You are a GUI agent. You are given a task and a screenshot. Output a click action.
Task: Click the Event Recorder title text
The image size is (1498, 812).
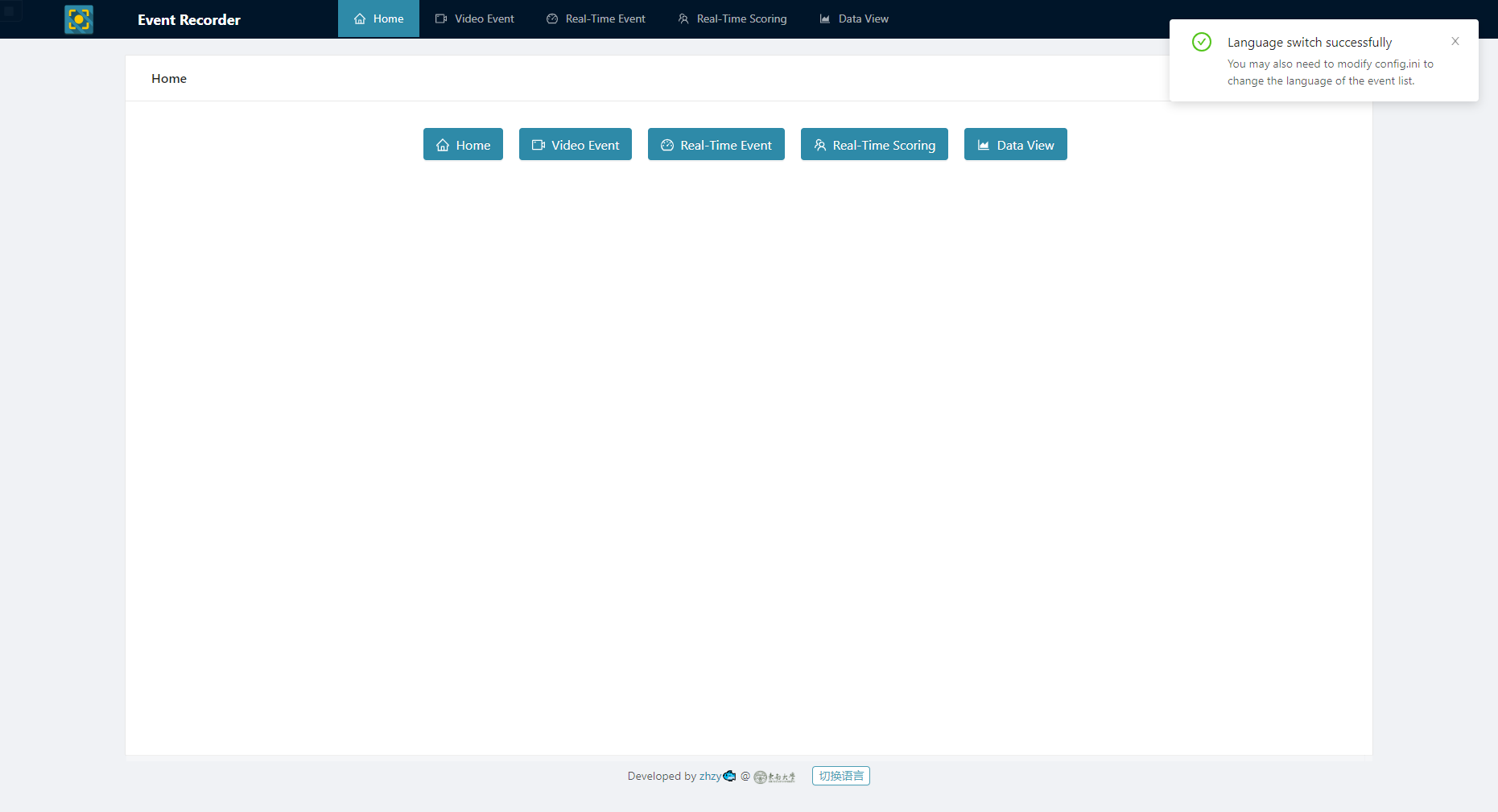189,19
